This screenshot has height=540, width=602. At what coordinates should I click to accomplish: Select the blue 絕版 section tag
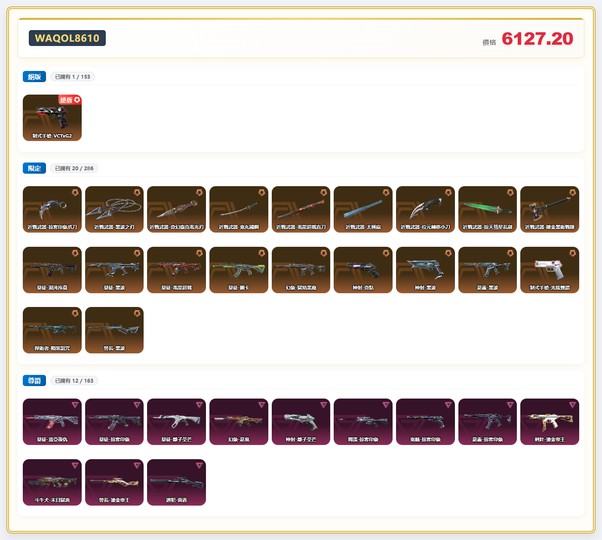point(34,76)
